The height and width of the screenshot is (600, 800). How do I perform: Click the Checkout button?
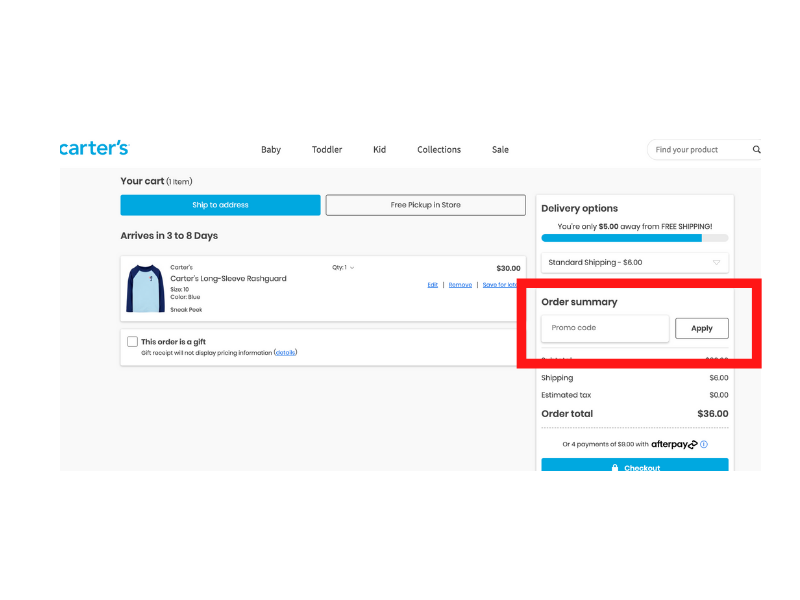pyautogui.click(x=635, y=465)
